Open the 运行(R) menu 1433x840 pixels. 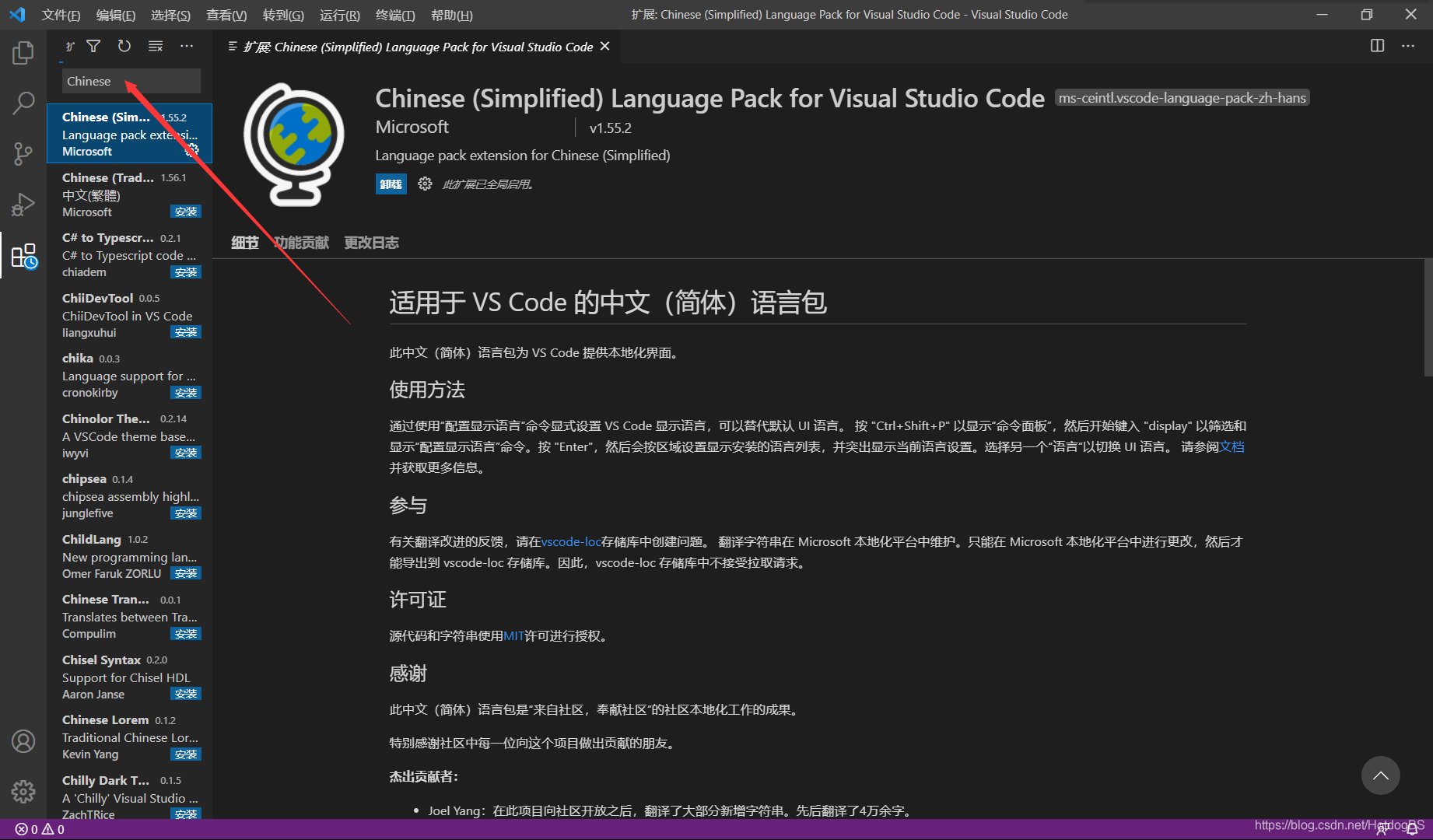[340, 15]
